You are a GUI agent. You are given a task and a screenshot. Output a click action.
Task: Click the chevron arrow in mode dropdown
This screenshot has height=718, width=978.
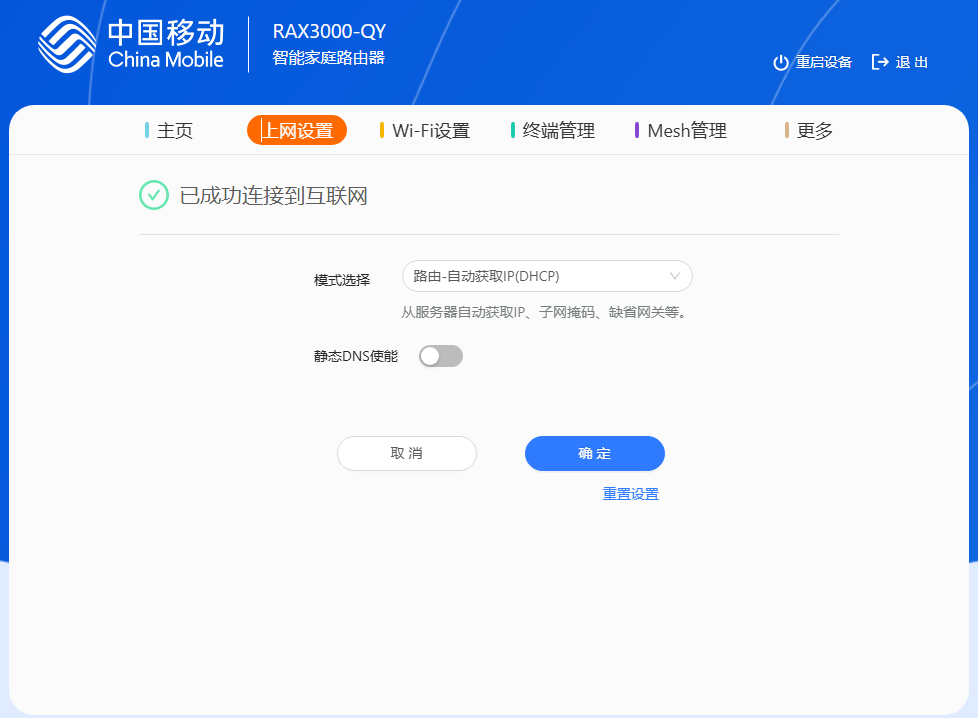pos(674,276)
